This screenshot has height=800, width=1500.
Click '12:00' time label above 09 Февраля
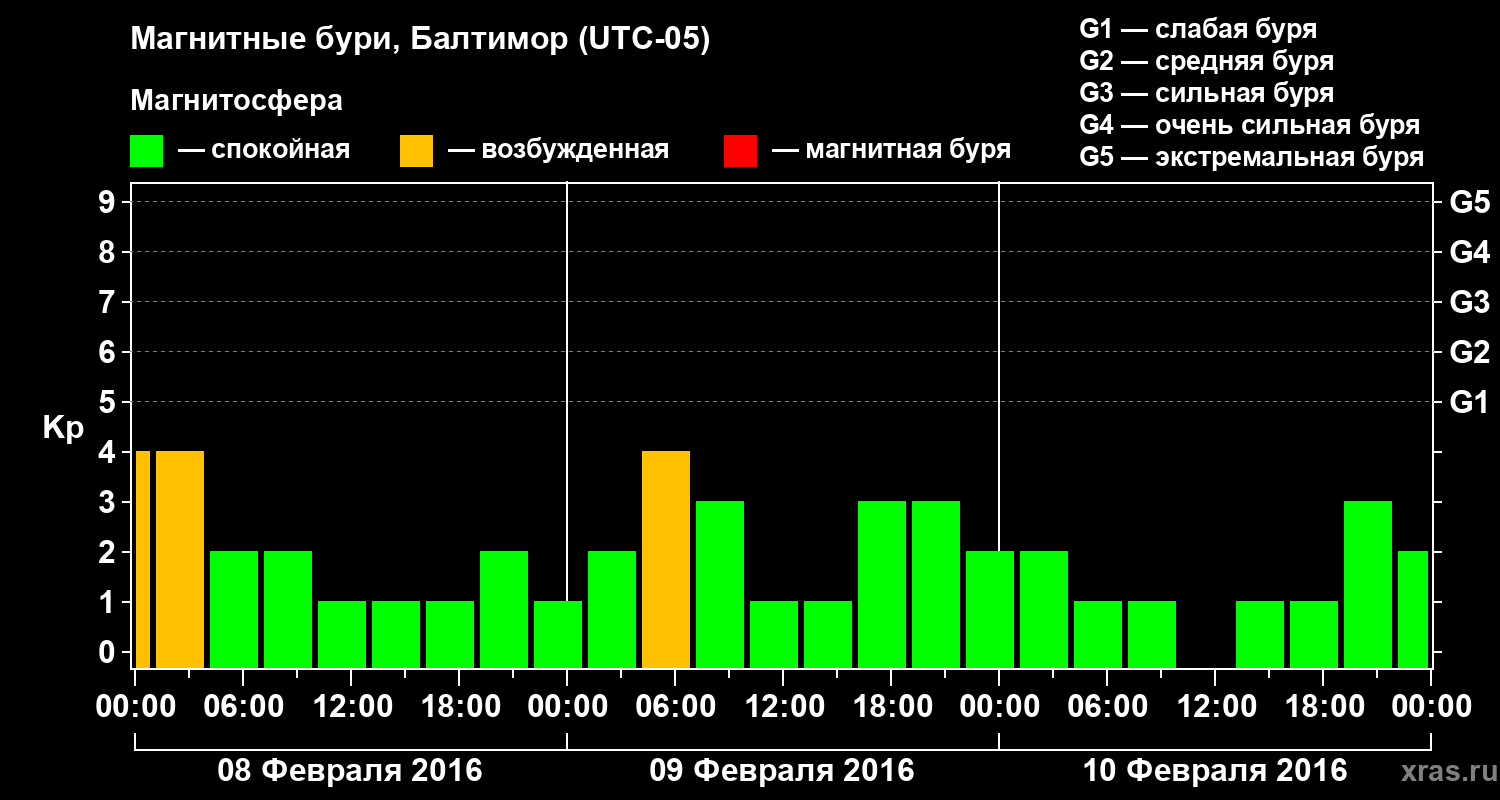coord(783,706)
